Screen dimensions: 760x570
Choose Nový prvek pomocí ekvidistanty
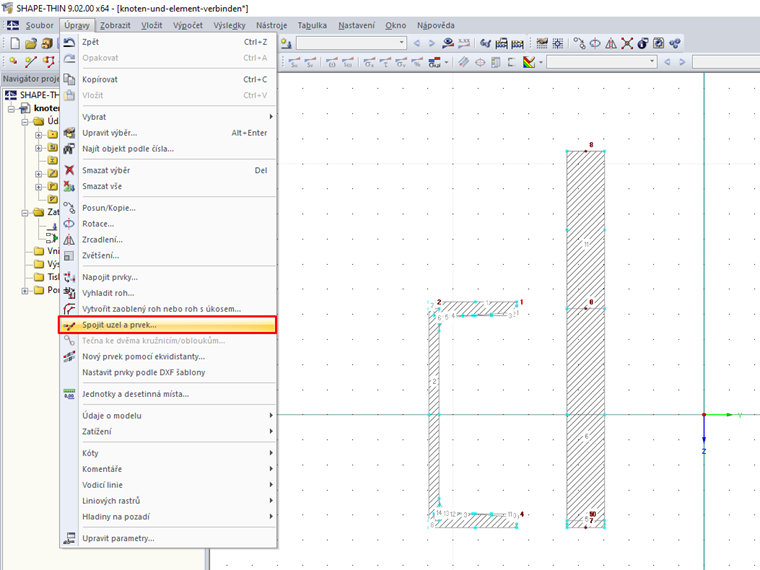click(167, 356)
